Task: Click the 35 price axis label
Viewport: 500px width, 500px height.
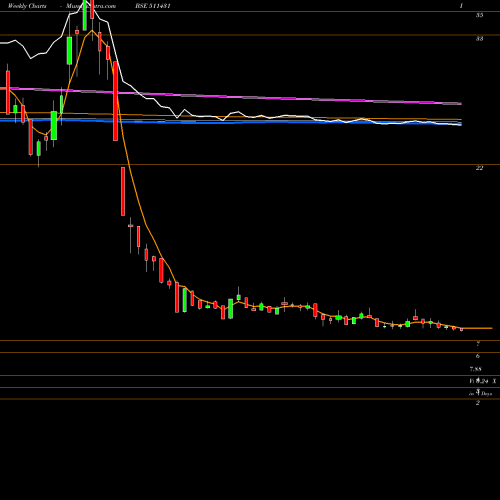Action: click(479, 15)
